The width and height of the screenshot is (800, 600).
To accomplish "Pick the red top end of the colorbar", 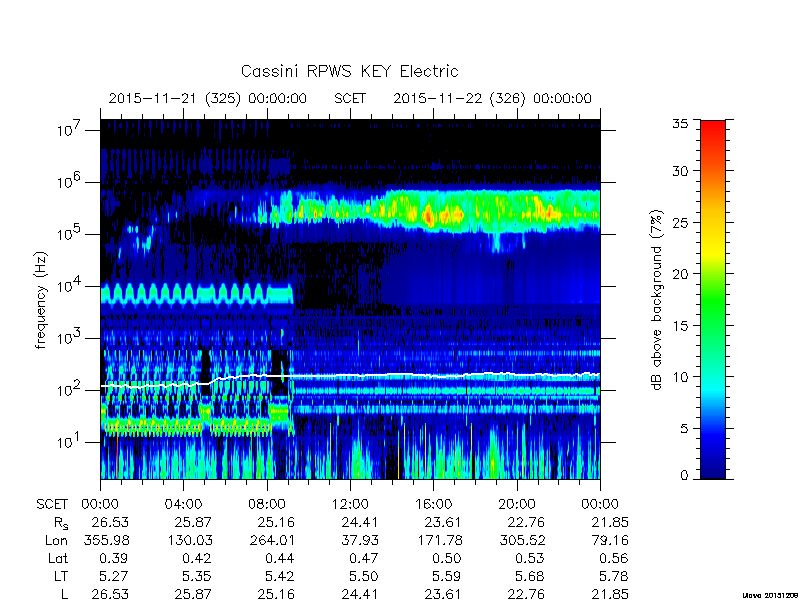I will [x=713, y=129].
